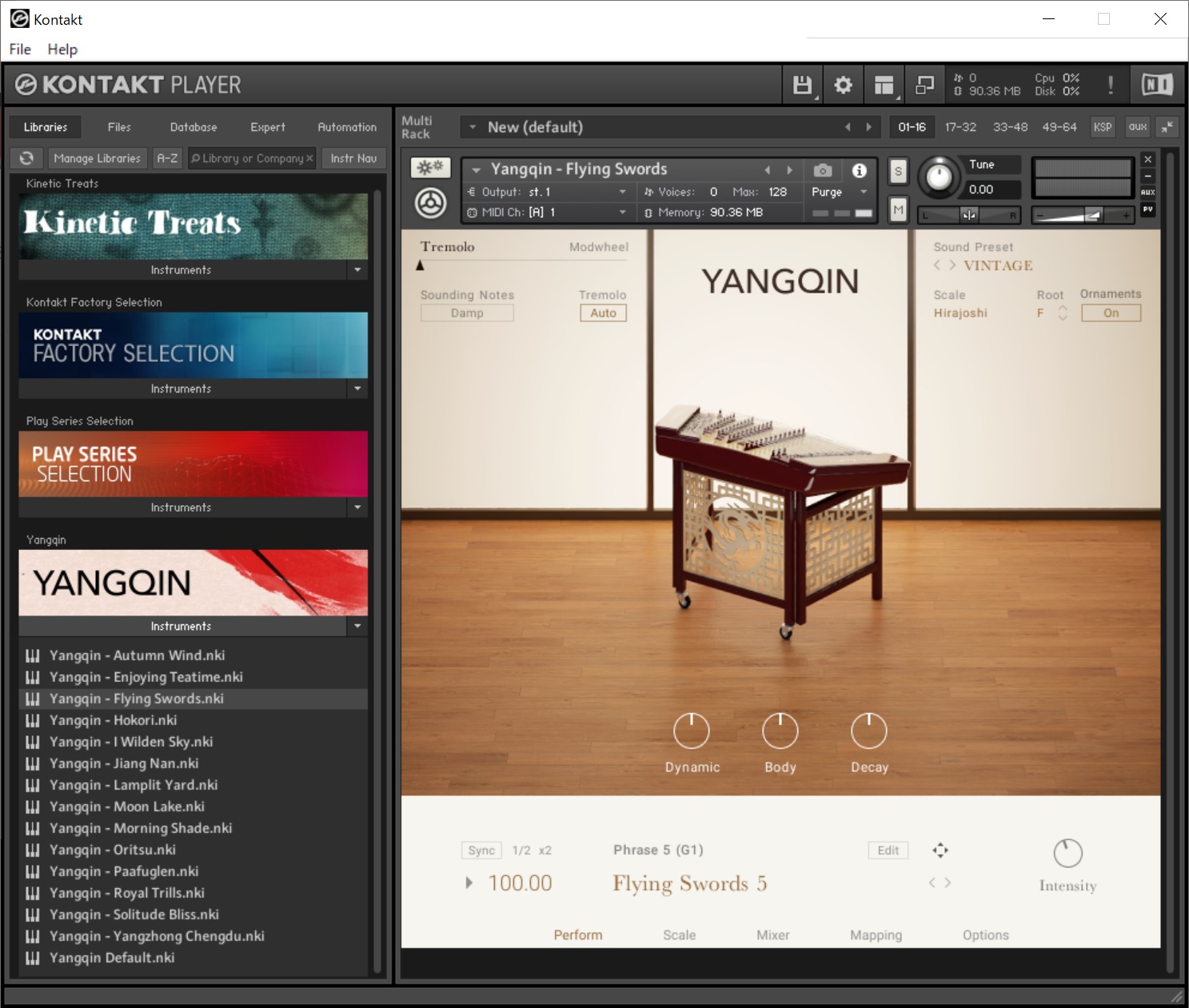1189x1008 pixels.
Task: Expand Play Series Selection Instruments dropdown arrow
Action: click(357, 508)
